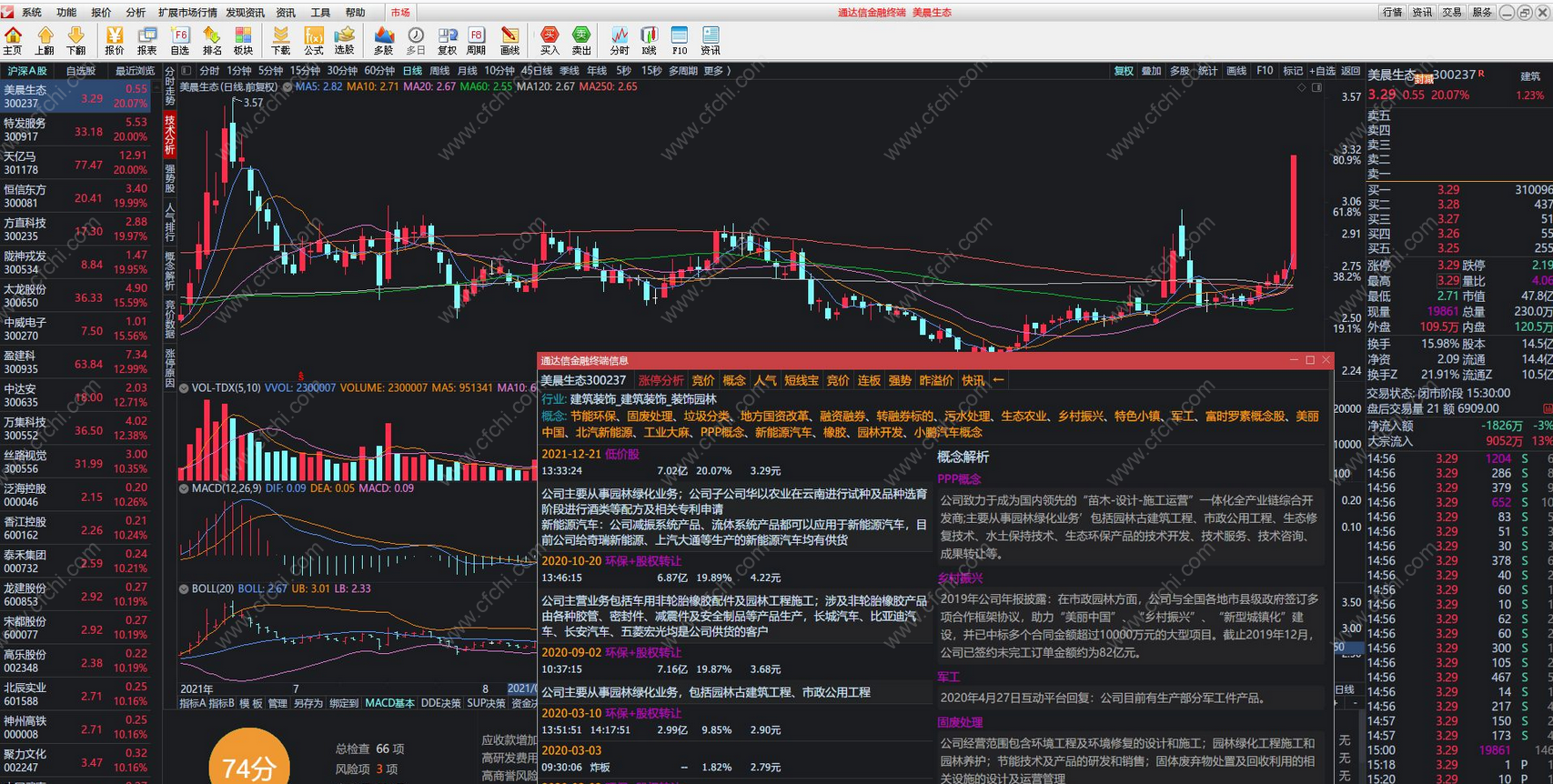Expand the VOL-TDX indicator dropdown arrow
Viewport: 1553px width, 784px height.
(185, 388)
